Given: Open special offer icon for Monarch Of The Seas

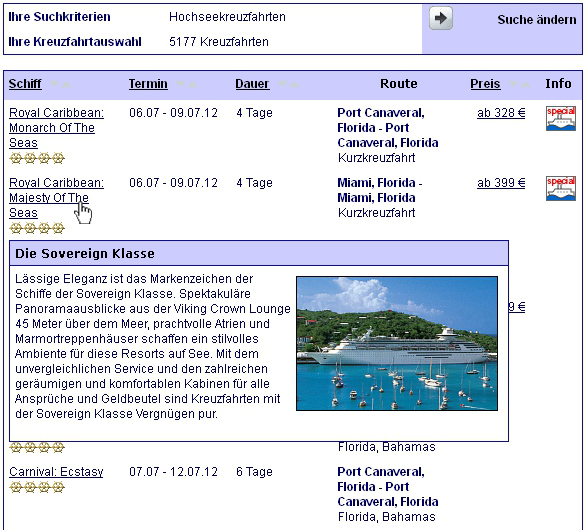Looking at the screenshot, I should point(561,118).
